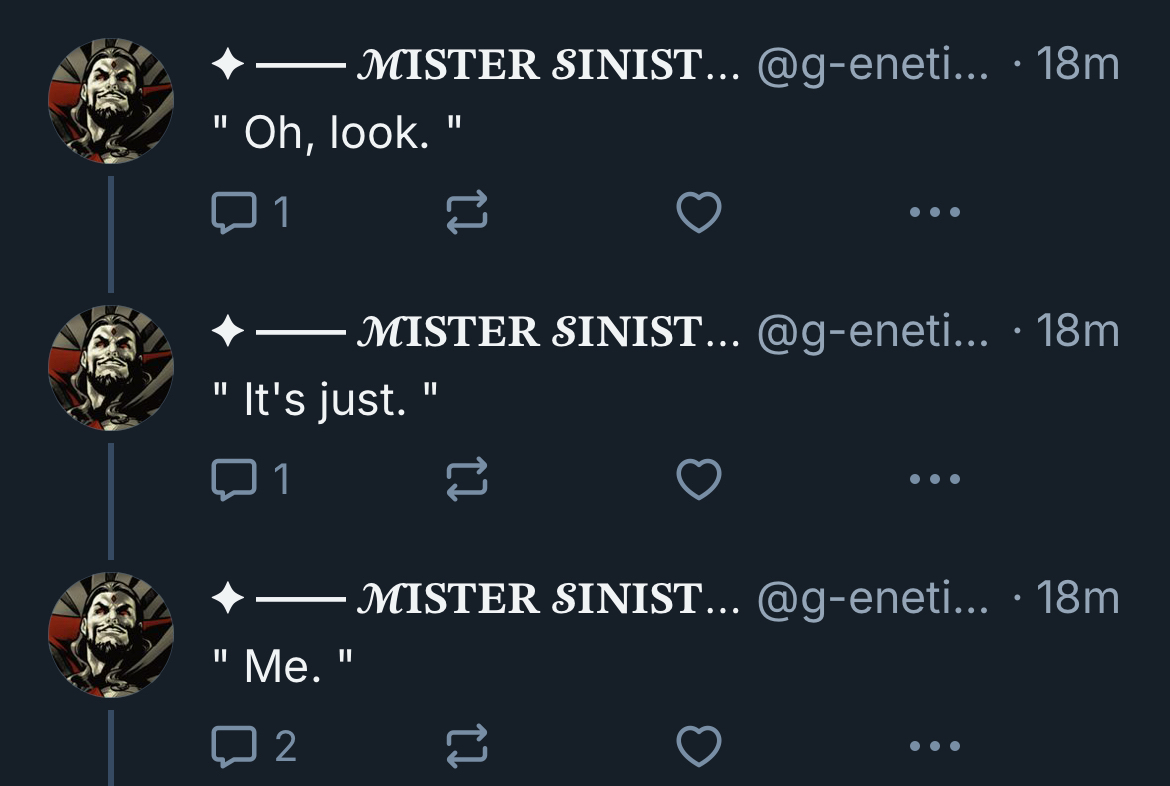The width and height of the screenshot is (1170, 786).
Task: Open avatar of the "Me." post
Action: pyautogui.click(x=110, y=635)
